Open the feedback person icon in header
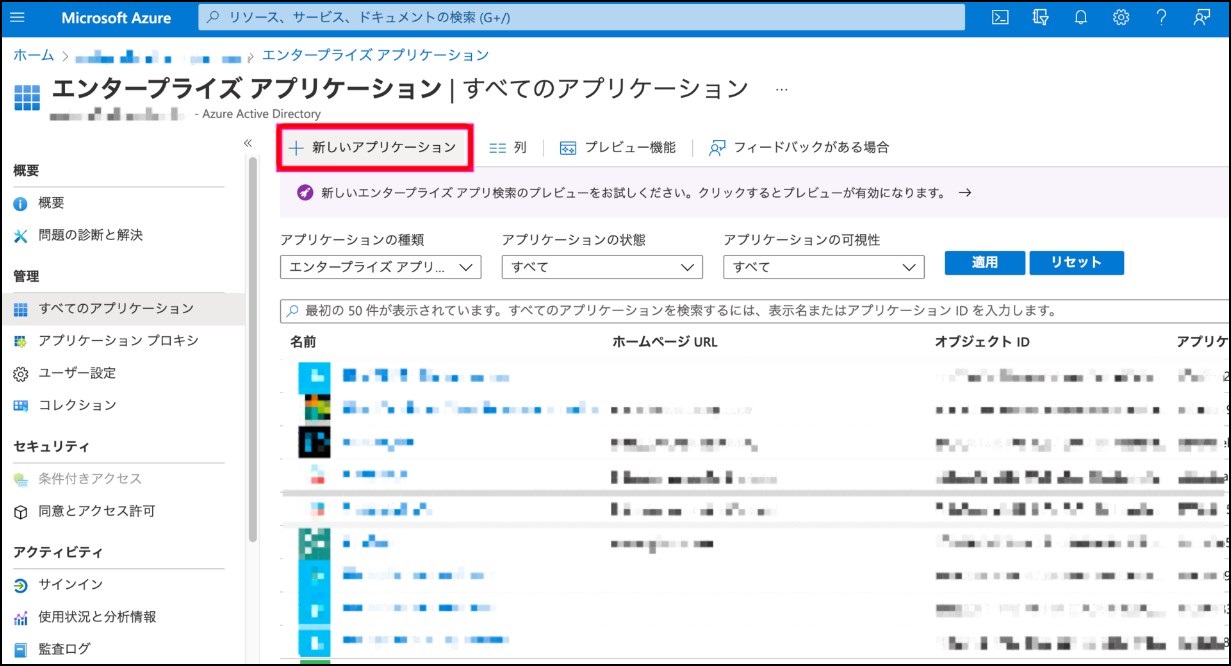Screen dimensions: 1231x666 click(1201, 17)
